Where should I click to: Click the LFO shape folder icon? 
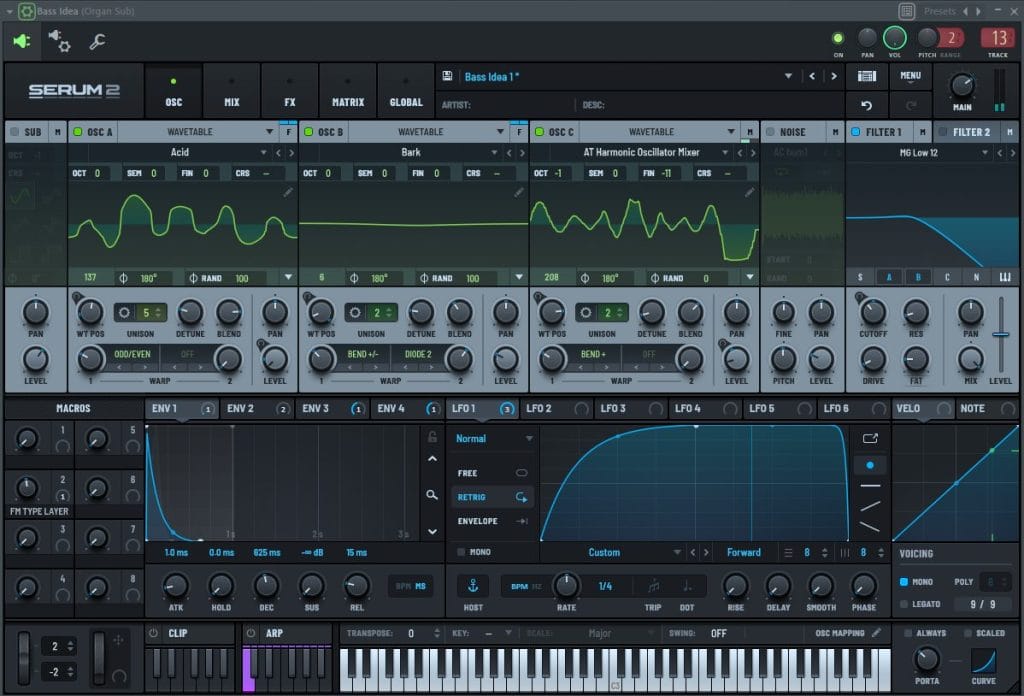click(869, 437)
